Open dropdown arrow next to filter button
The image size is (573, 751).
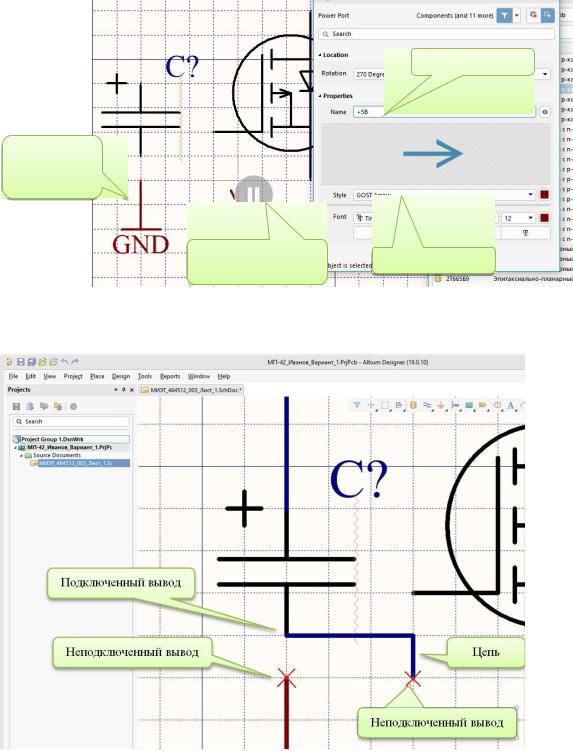tap(516, 15)
